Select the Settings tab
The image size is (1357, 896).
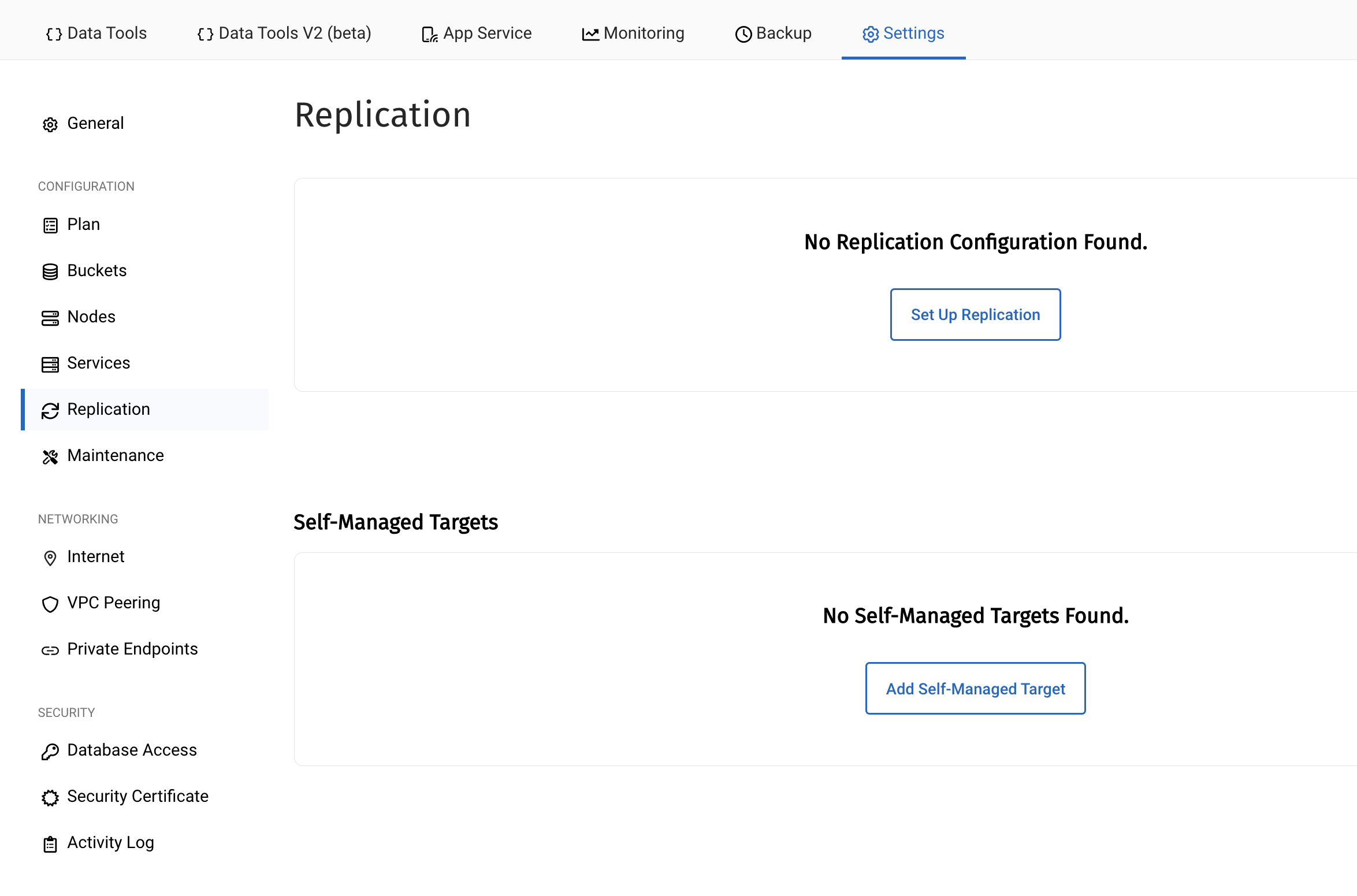coord(903,33)
